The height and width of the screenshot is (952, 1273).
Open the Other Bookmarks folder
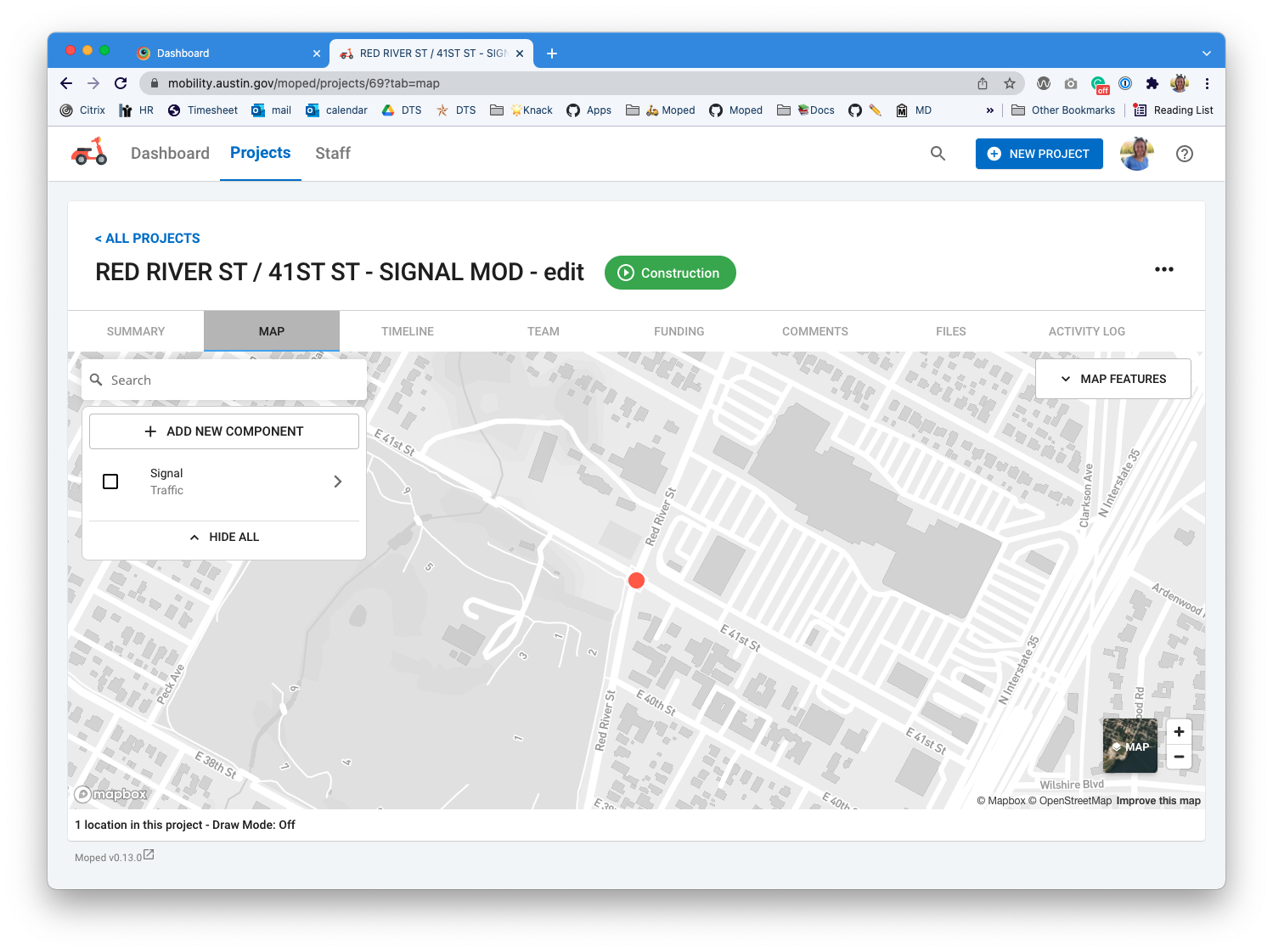[x=1062, y=110]
